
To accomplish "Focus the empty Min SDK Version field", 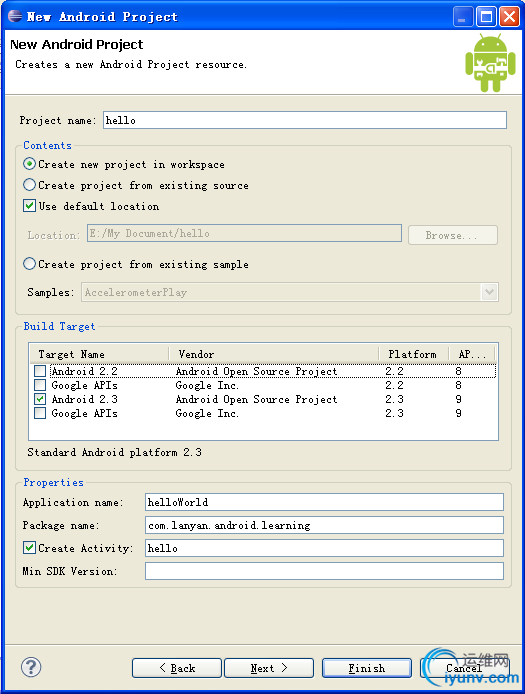I will pos(324,571).
